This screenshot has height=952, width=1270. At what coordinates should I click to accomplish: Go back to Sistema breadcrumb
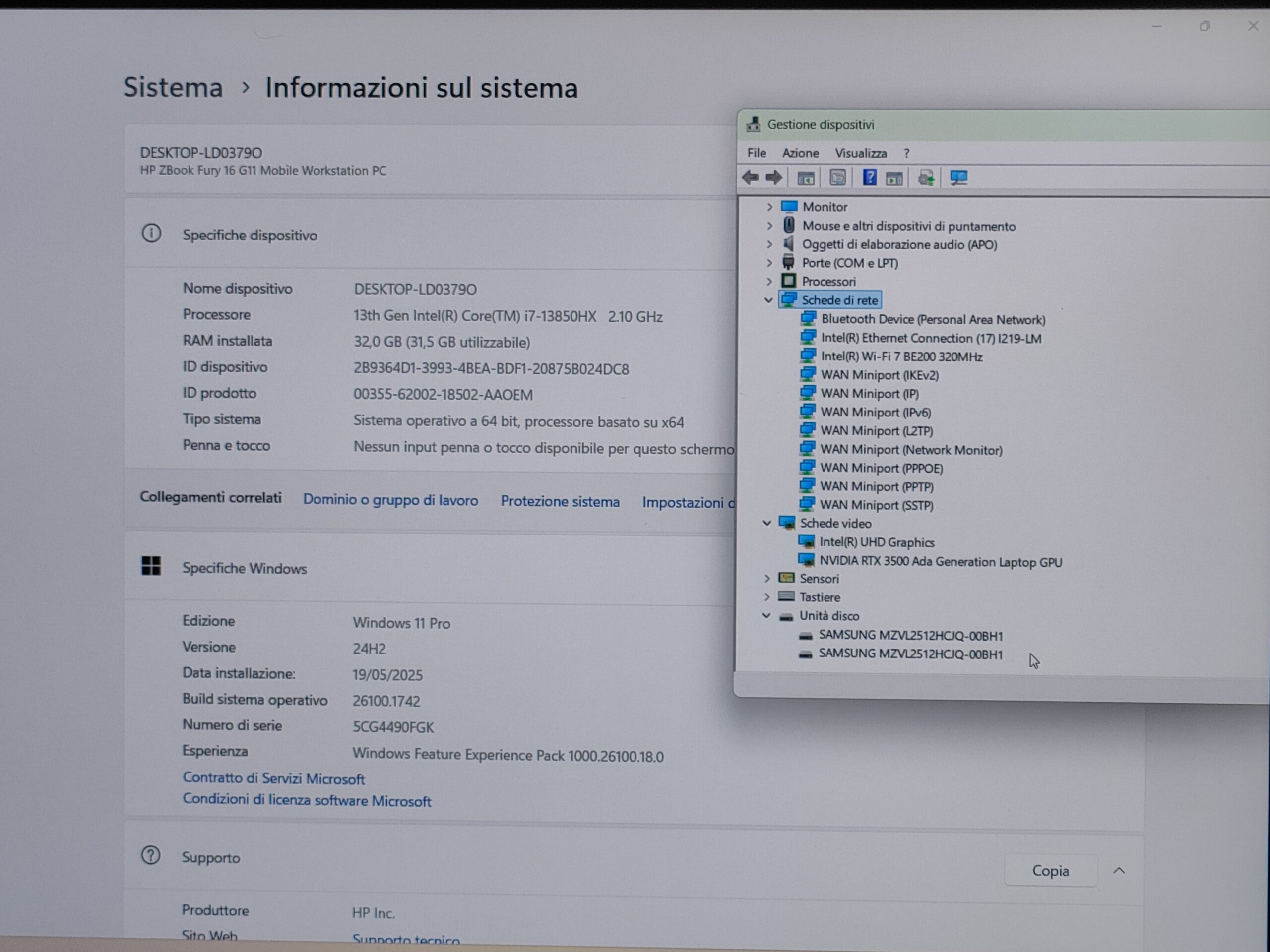pos(174,87)
